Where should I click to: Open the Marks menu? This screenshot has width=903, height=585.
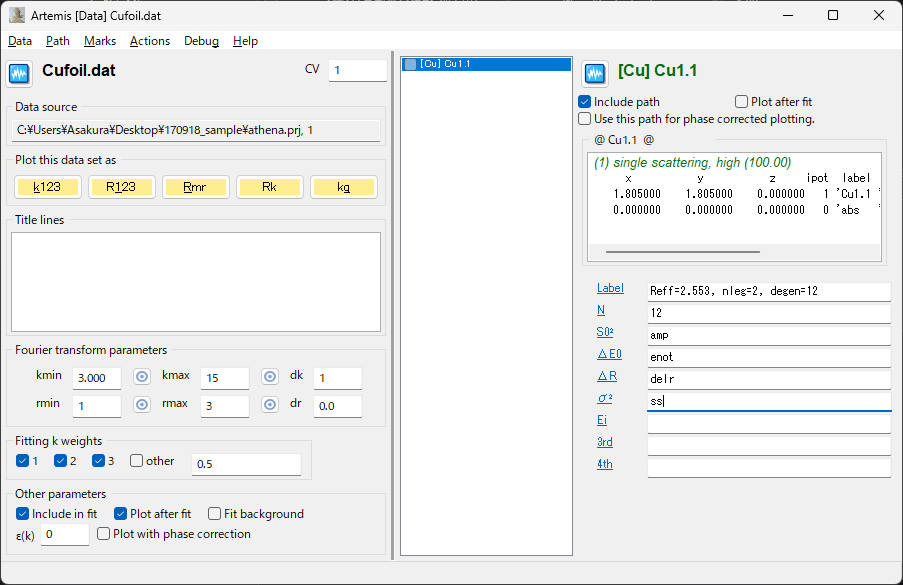pyautogui.click(x=100, y=41)
